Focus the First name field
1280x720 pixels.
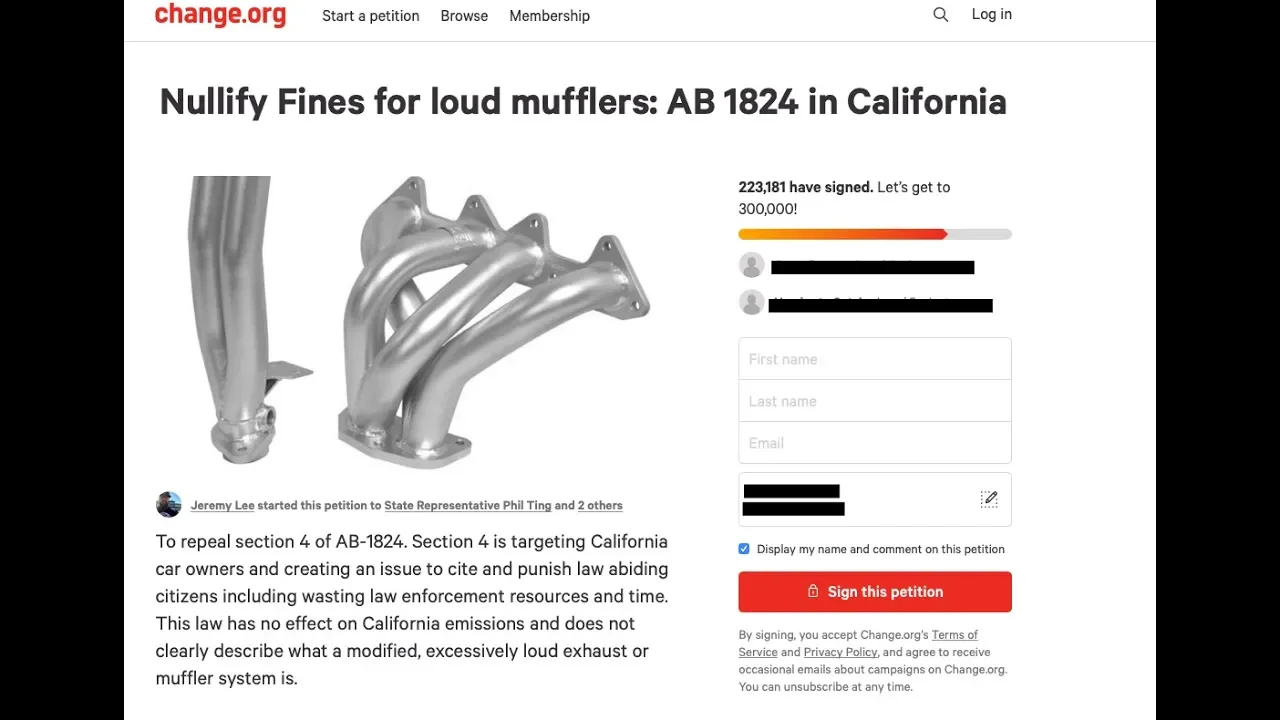[875, 359]
